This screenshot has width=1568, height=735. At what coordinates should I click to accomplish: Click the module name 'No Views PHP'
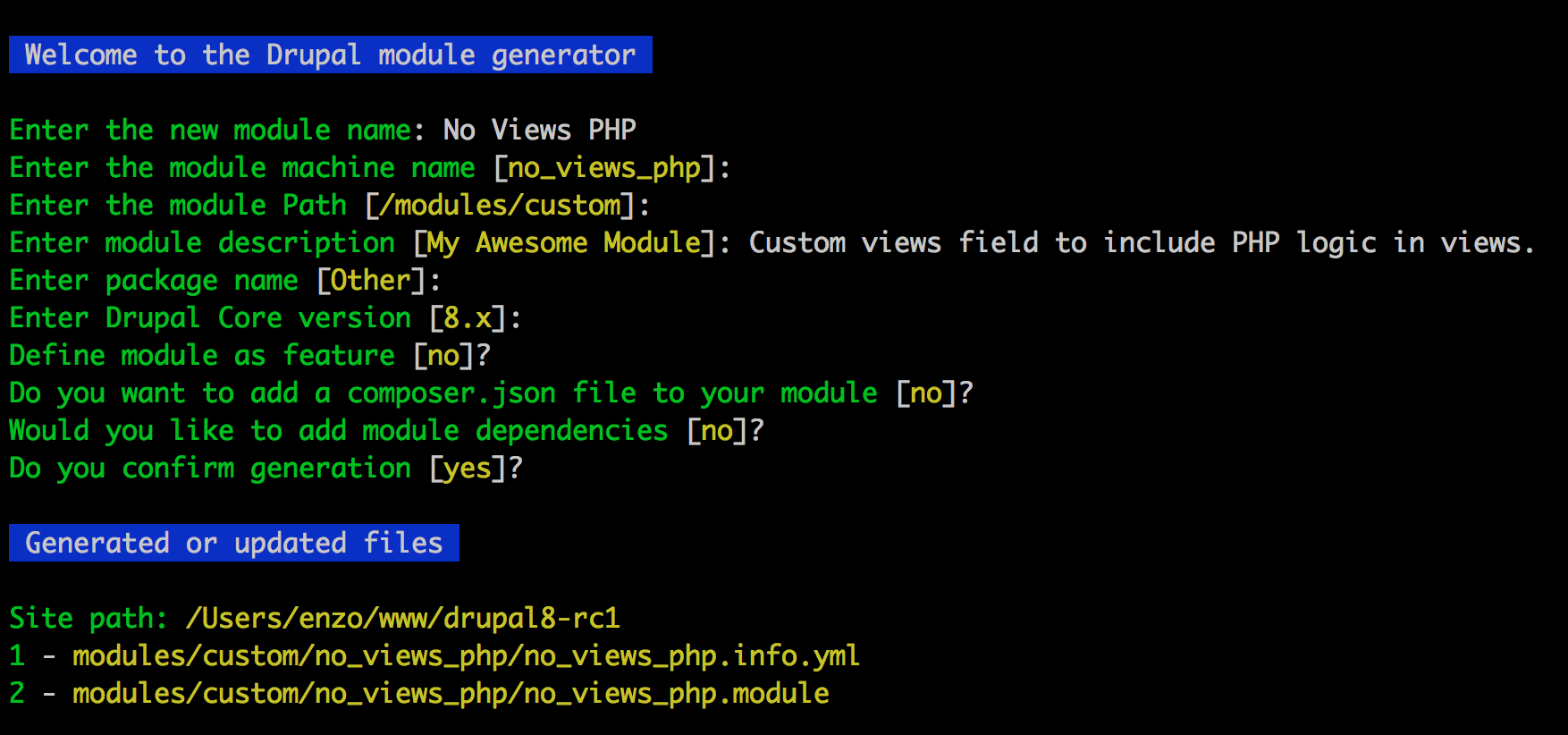(539, 130)
